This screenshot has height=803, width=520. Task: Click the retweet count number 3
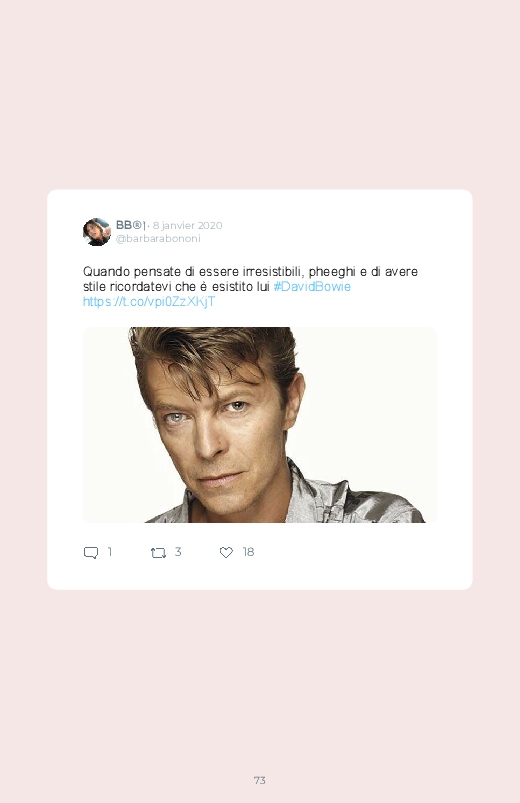(x=178, y=552)
